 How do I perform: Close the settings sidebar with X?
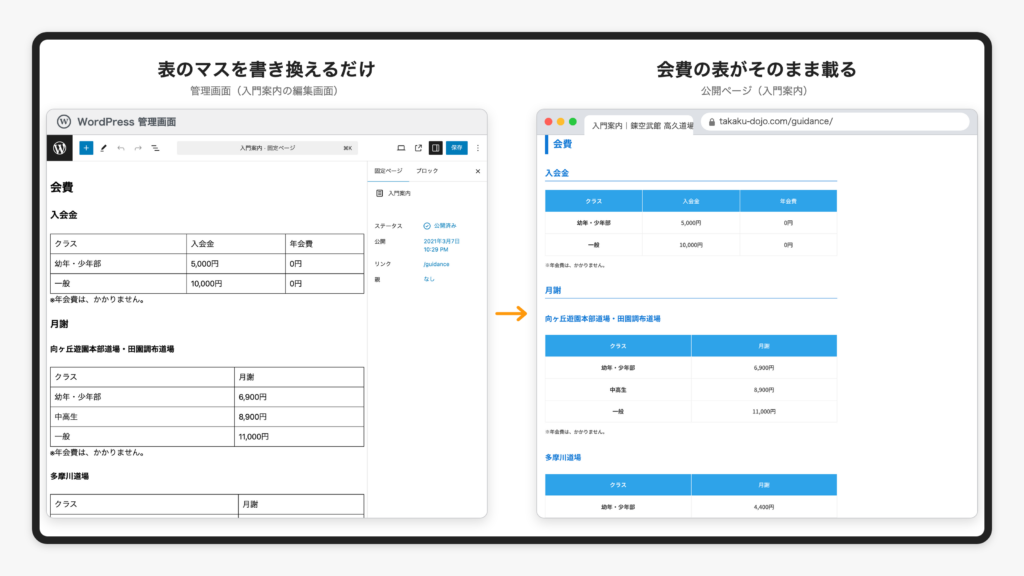pyautogui.click(x=478, y=171)
